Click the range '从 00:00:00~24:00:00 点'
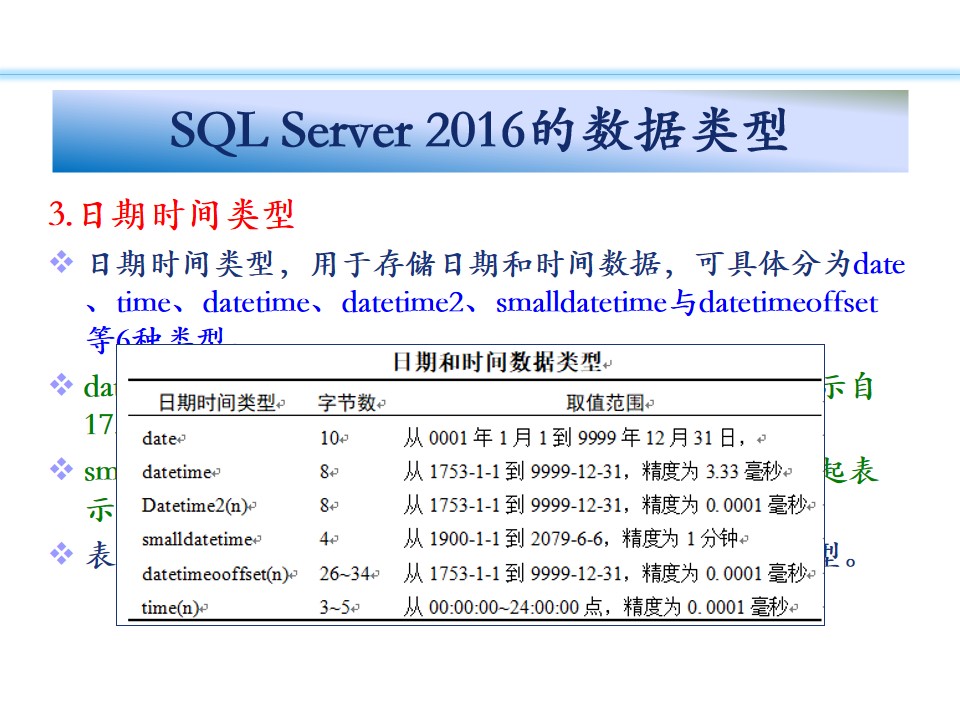This screenshot has height=720, width=960. (x=503, y=607)
